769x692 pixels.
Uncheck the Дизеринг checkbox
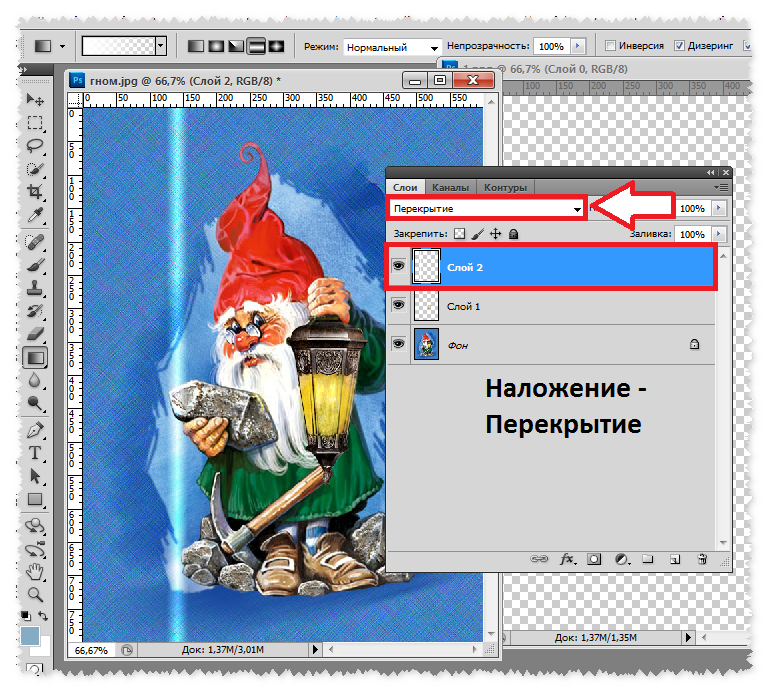click(x=679, y=46)
